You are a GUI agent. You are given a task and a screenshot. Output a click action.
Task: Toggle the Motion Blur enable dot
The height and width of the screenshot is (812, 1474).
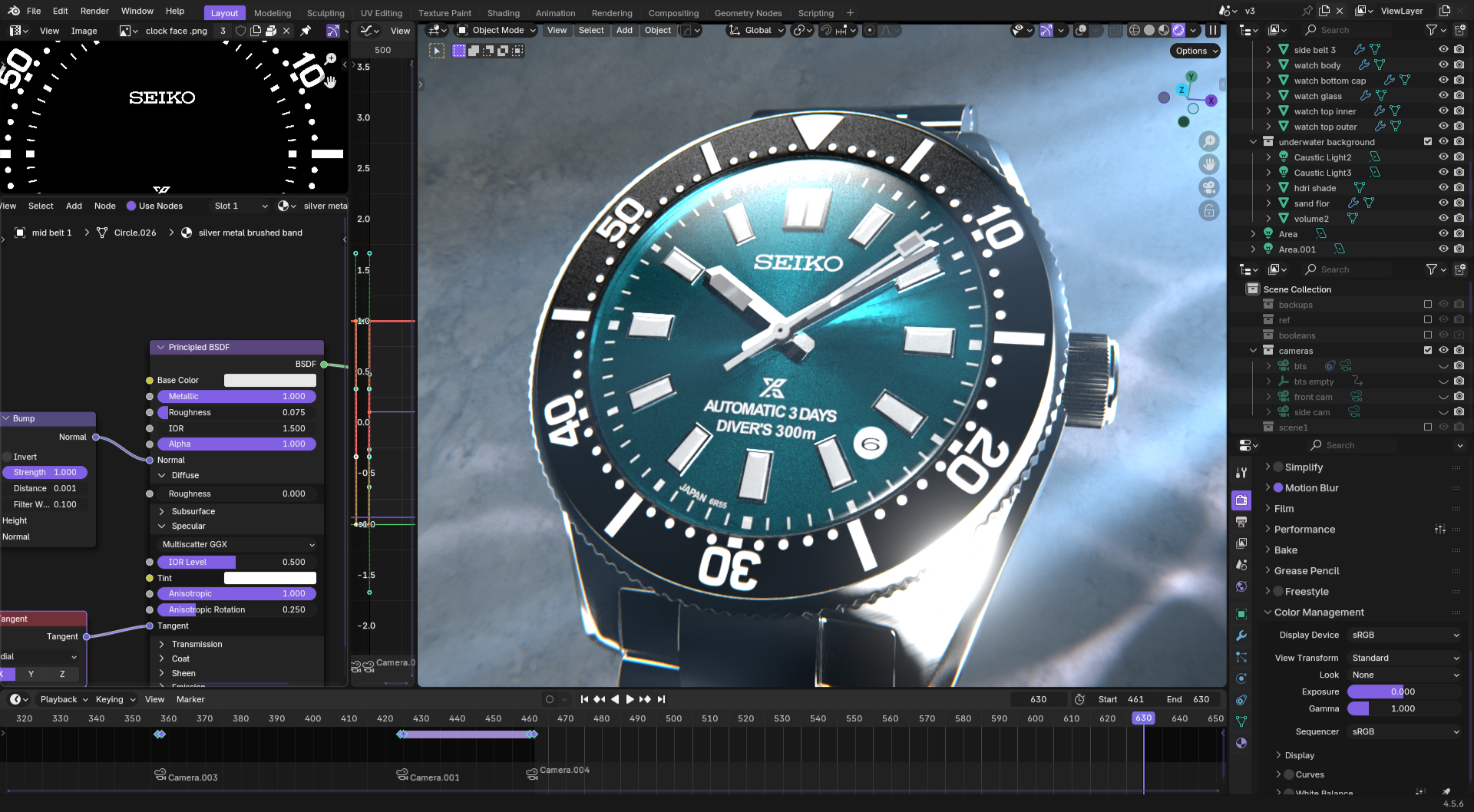[x=1278, y=488]
